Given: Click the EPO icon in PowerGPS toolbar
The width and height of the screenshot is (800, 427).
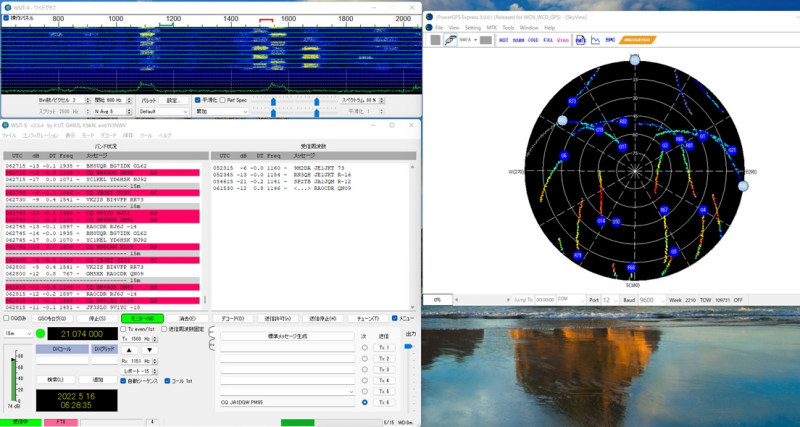Looking at the screenshot, I should point(610,40).
